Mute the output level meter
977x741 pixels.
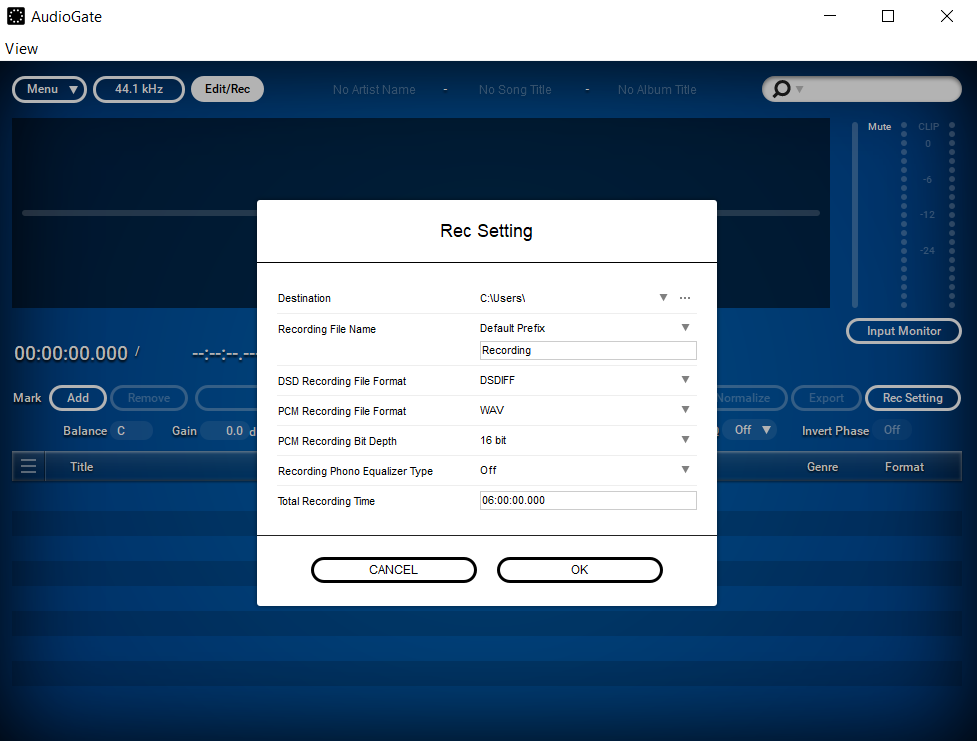point(879,126)
